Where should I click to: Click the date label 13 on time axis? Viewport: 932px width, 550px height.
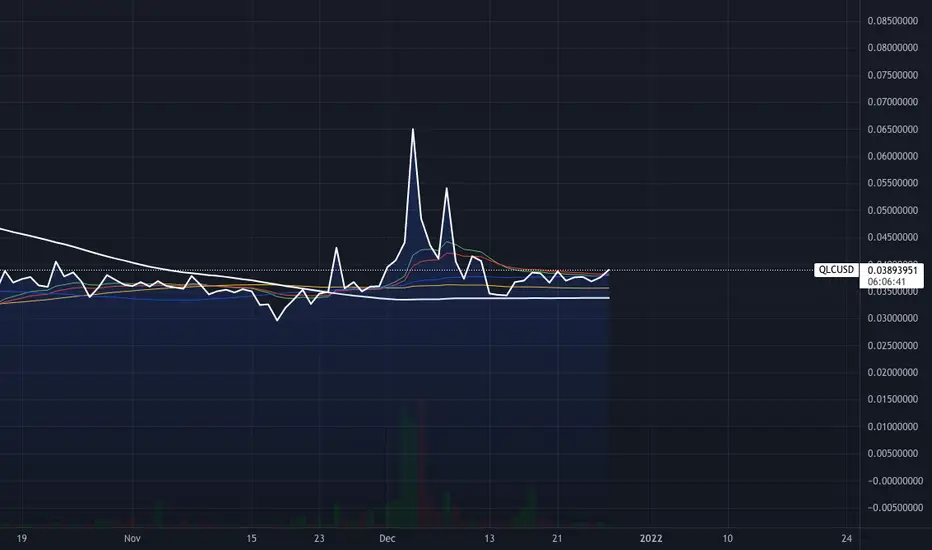coord(489,538)
